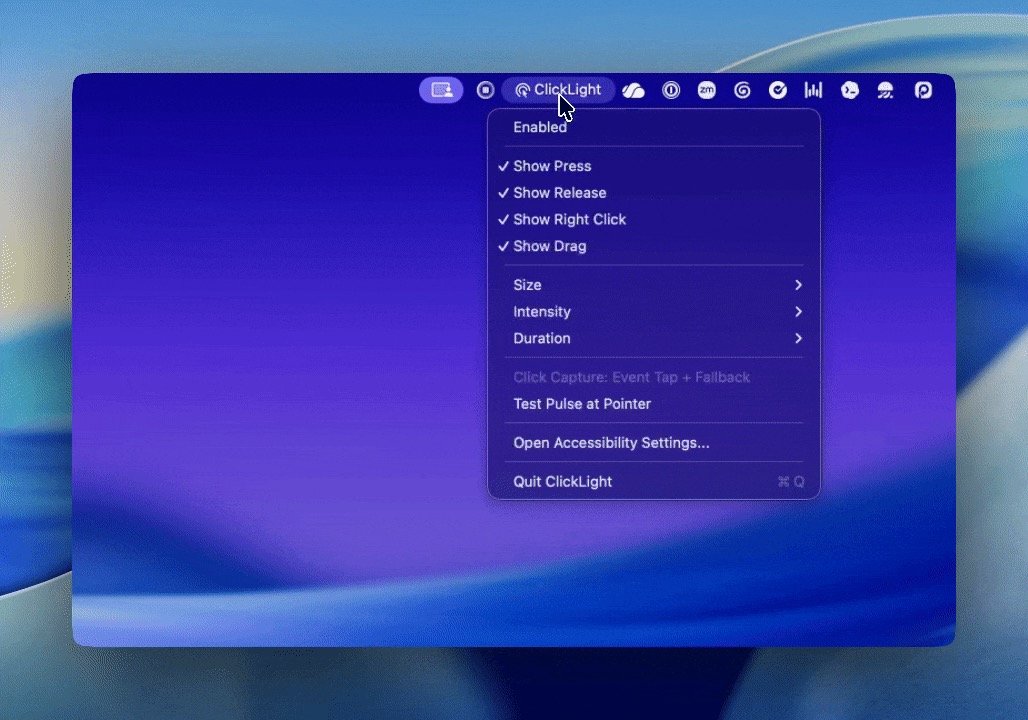Select Test Pulse at Pointer
The height and width of the screenshot is (720, 1028).
click(654, 404)
